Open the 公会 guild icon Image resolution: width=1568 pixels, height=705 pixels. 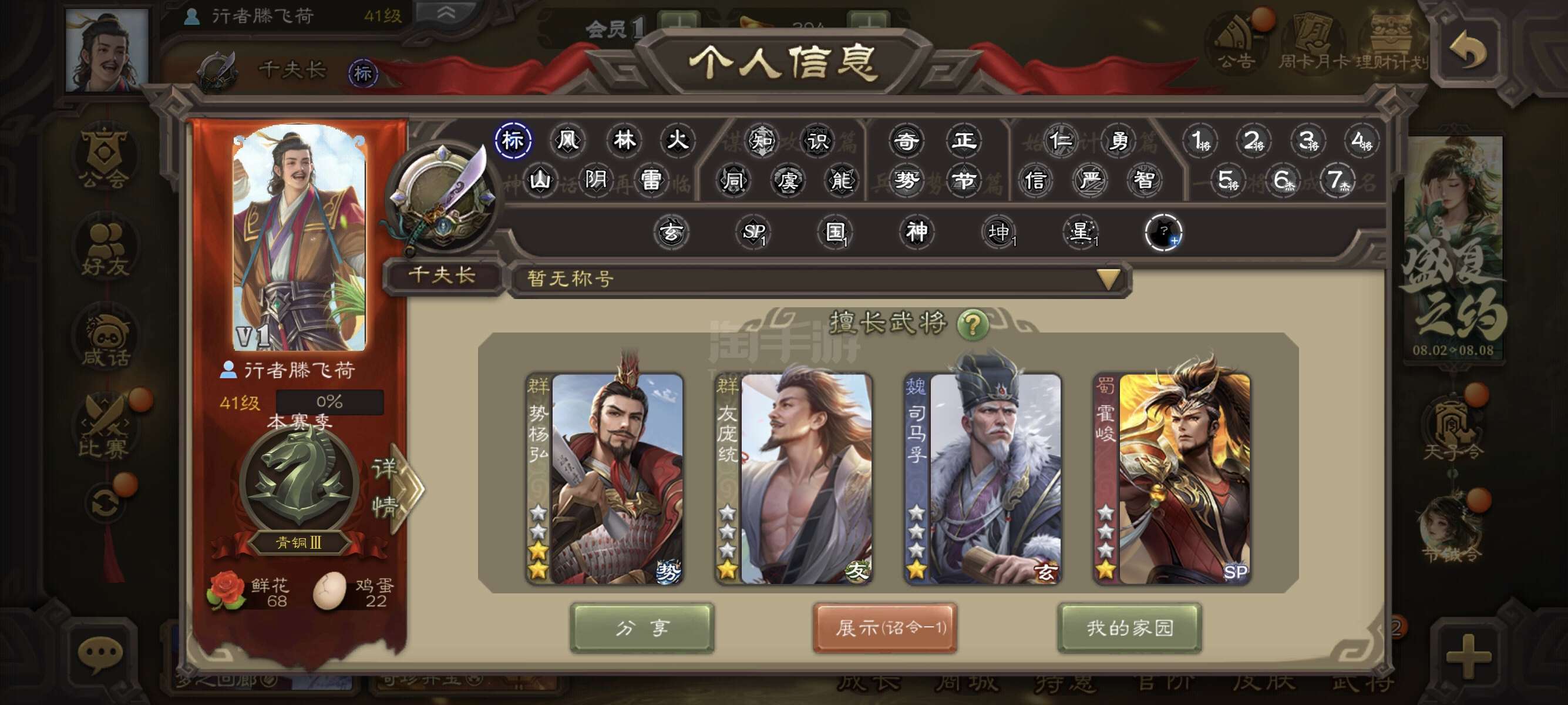pos(104,157)
